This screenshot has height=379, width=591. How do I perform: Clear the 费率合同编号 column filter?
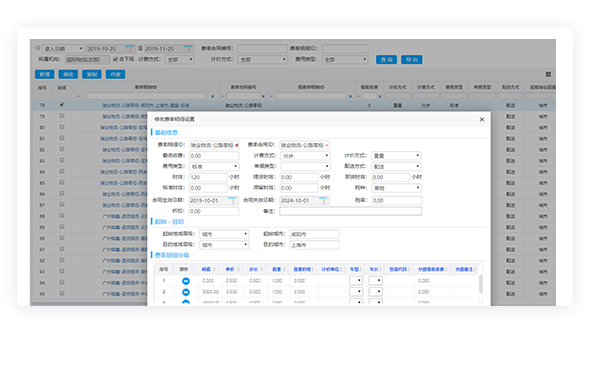[x=263, y=96]
